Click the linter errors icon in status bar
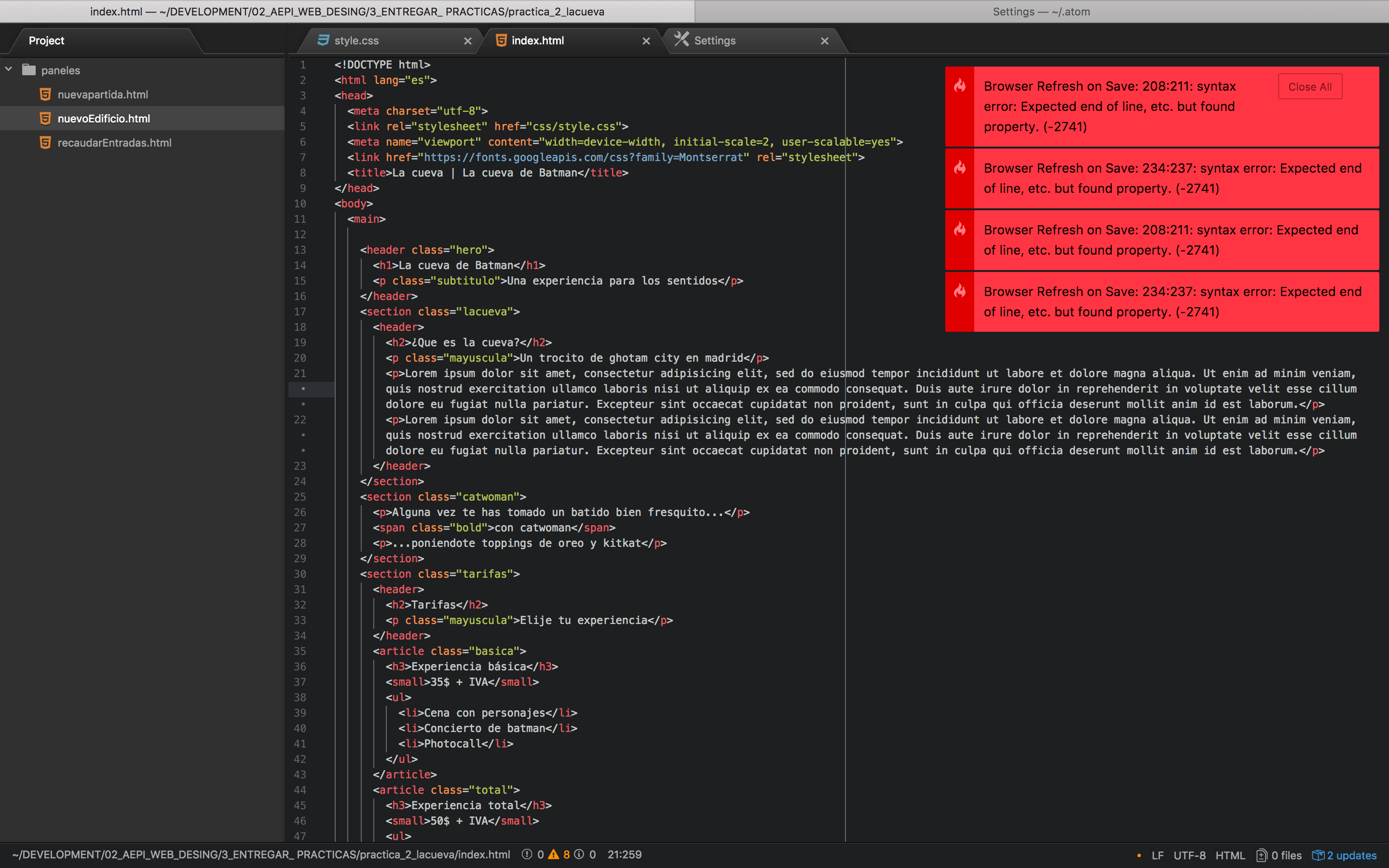Screen dimensions: 1389x868 (526, 854)
